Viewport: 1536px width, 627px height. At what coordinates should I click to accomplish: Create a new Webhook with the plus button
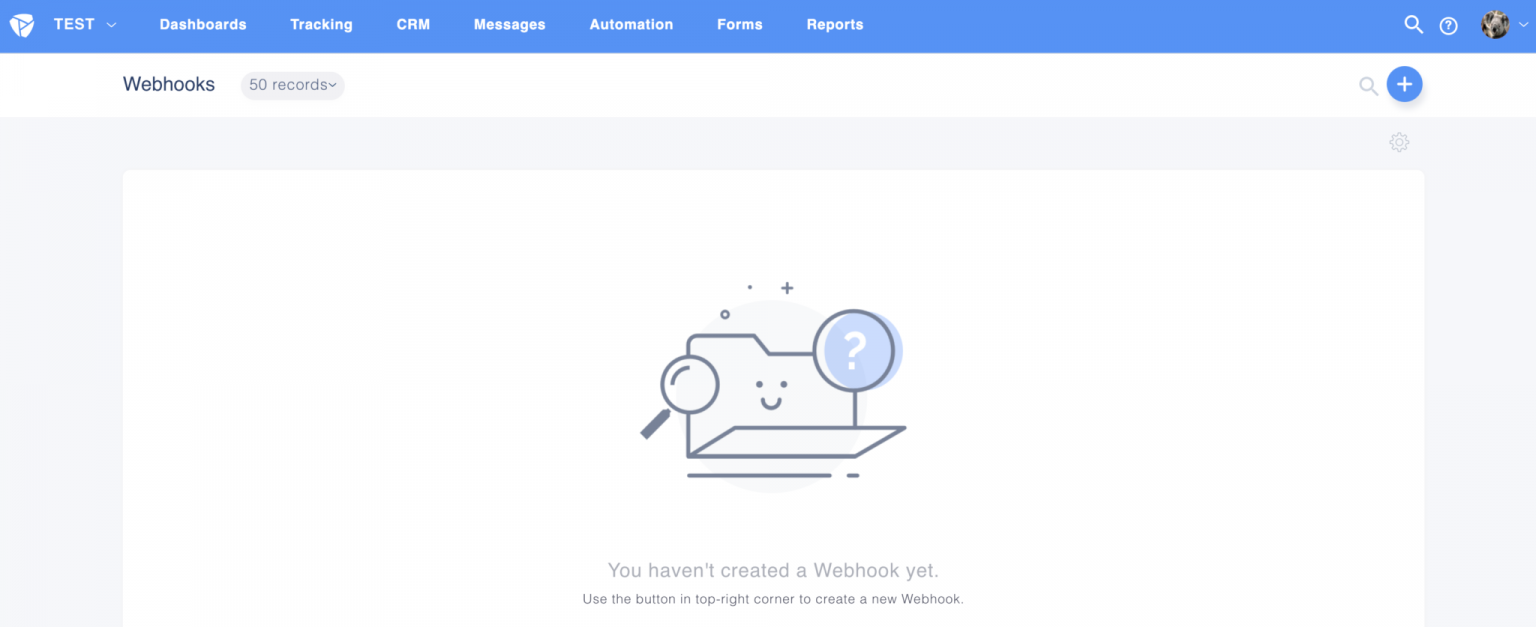click(1404, 84)
